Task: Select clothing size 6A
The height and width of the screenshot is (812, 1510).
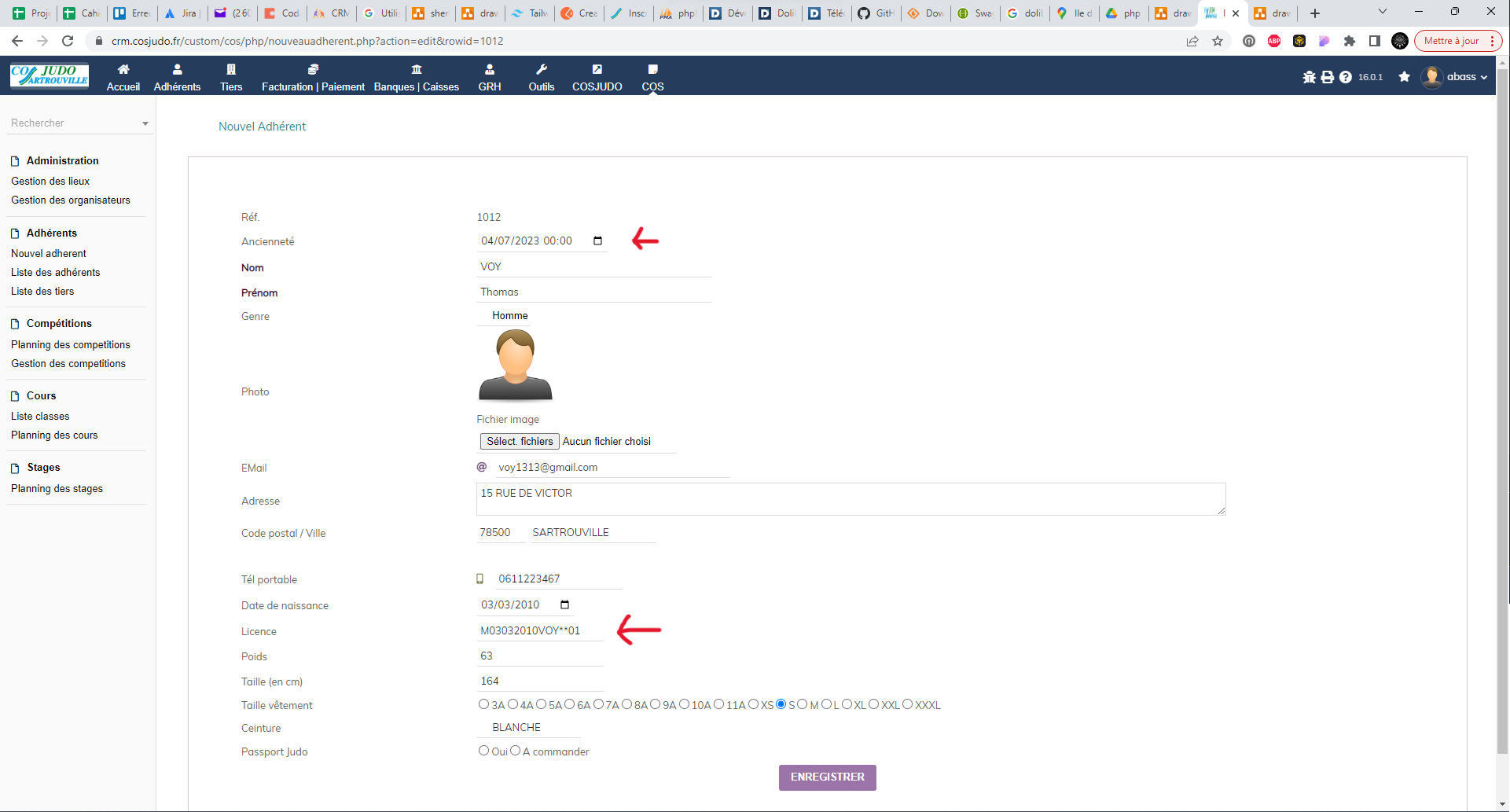Action: pyautogui.click(x=569, y=704)
